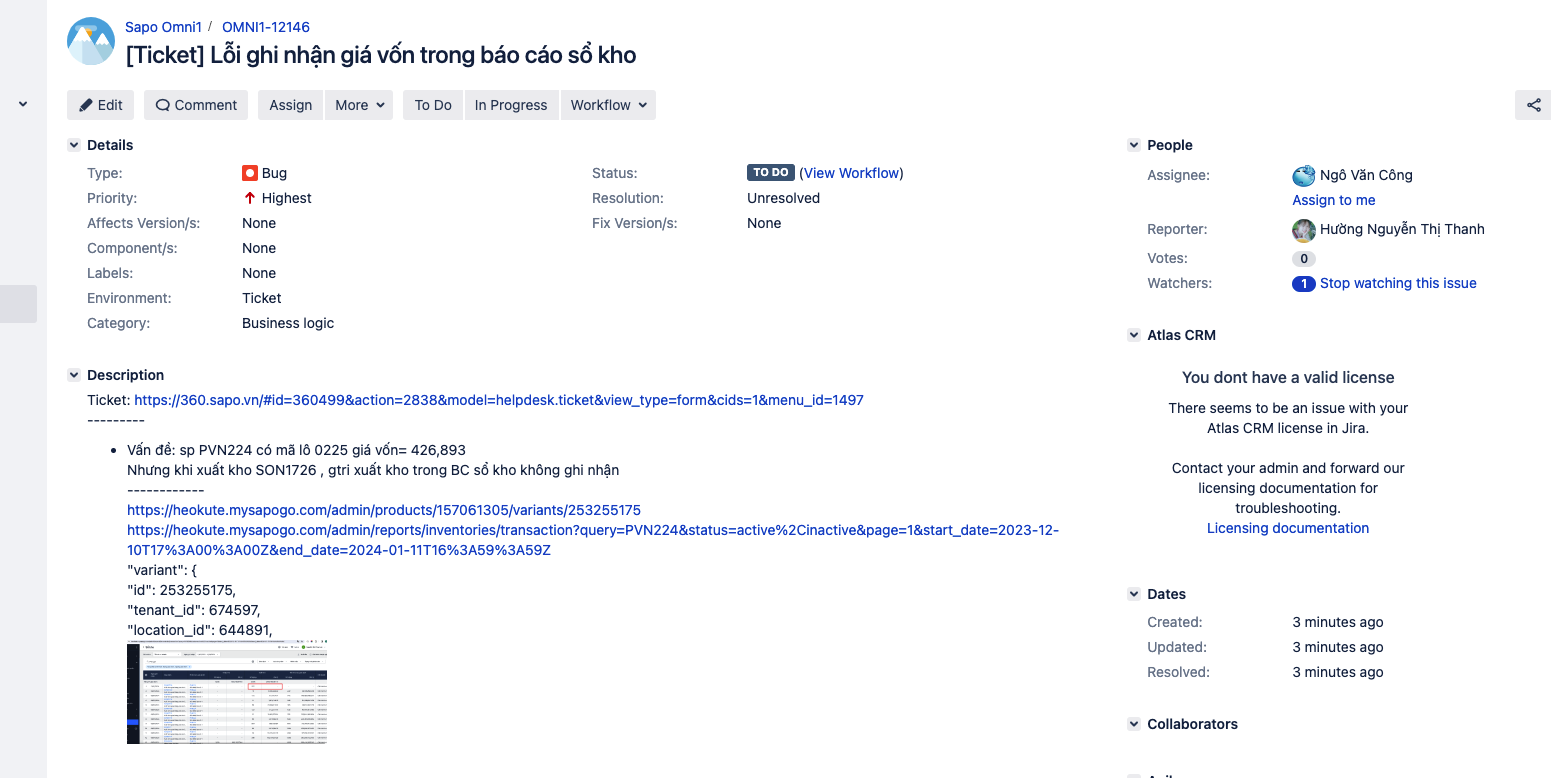Open the More dropdown menu
The width and height of the screenshot is (1551, 778).
pyautogui.click(x=359, y=105)
